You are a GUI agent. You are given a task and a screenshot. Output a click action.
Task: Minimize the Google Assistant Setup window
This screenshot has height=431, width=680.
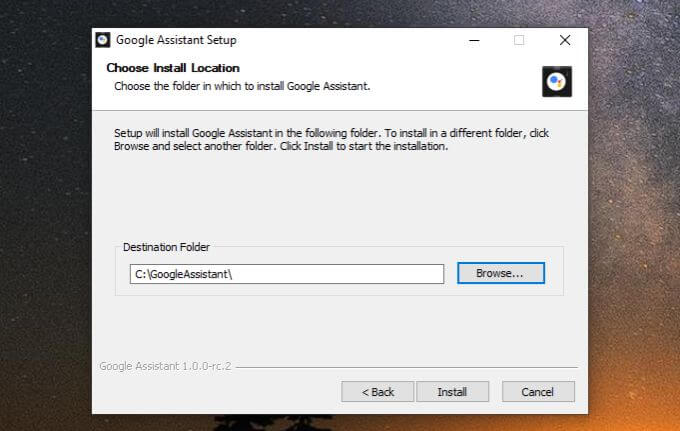point(472,41)
